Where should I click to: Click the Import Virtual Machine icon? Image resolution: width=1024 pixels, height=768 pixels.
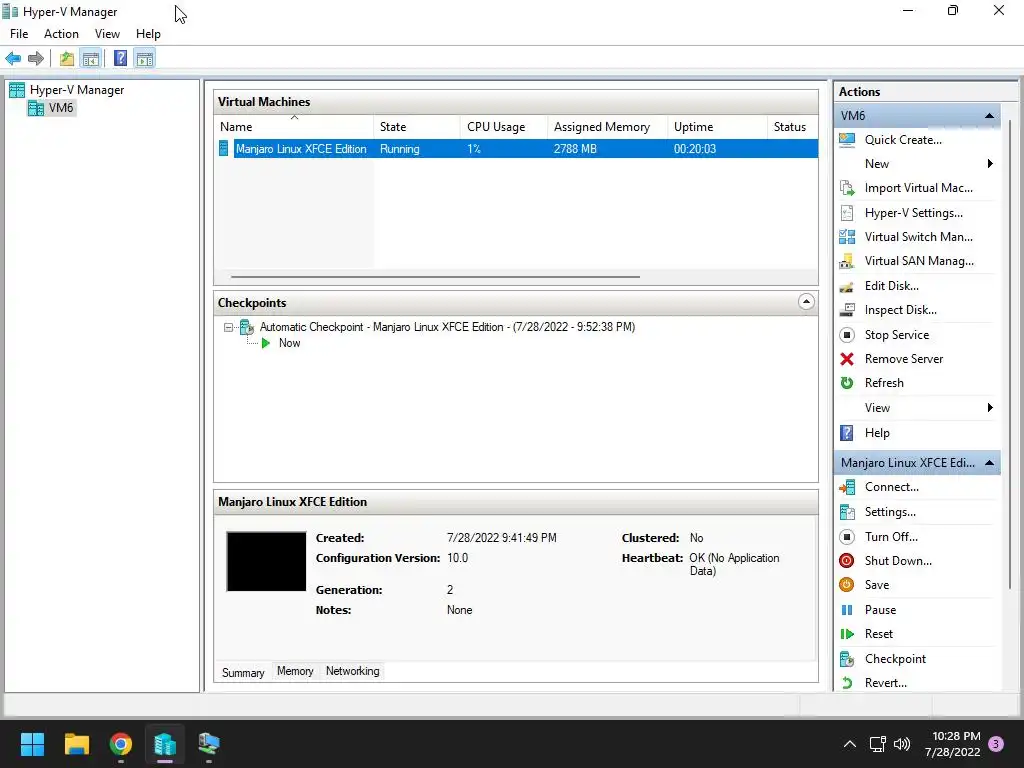[x=847, y=188]
